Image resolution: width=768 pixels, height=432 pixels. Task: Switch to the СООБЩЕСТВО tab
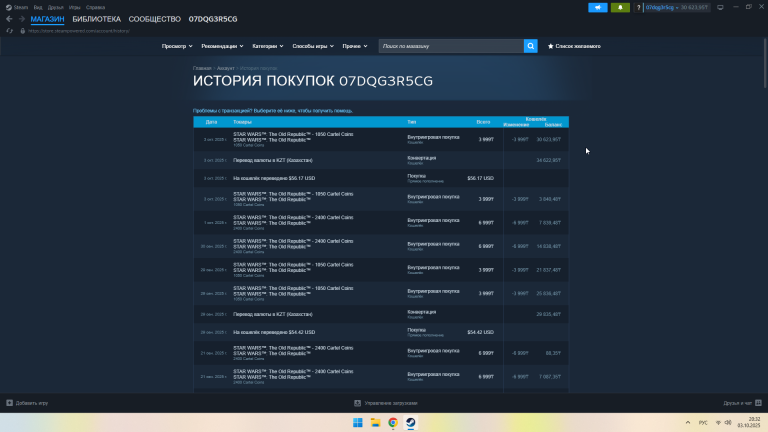(155, 19)
